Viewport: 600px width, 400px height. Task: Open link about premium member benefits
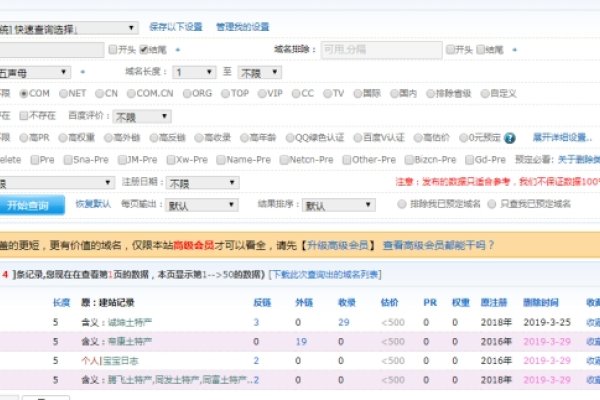[x=439, y=245]
